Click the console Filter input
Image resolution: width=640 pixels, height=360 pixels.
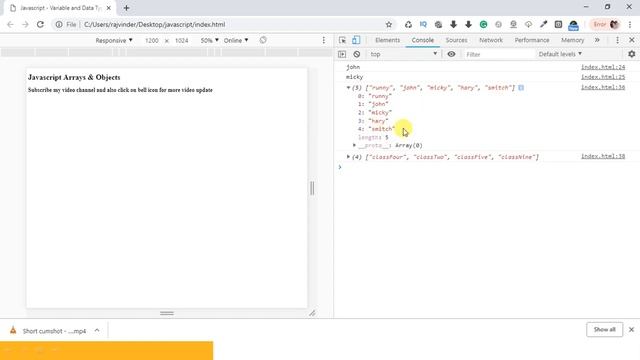tap(499, 54)
